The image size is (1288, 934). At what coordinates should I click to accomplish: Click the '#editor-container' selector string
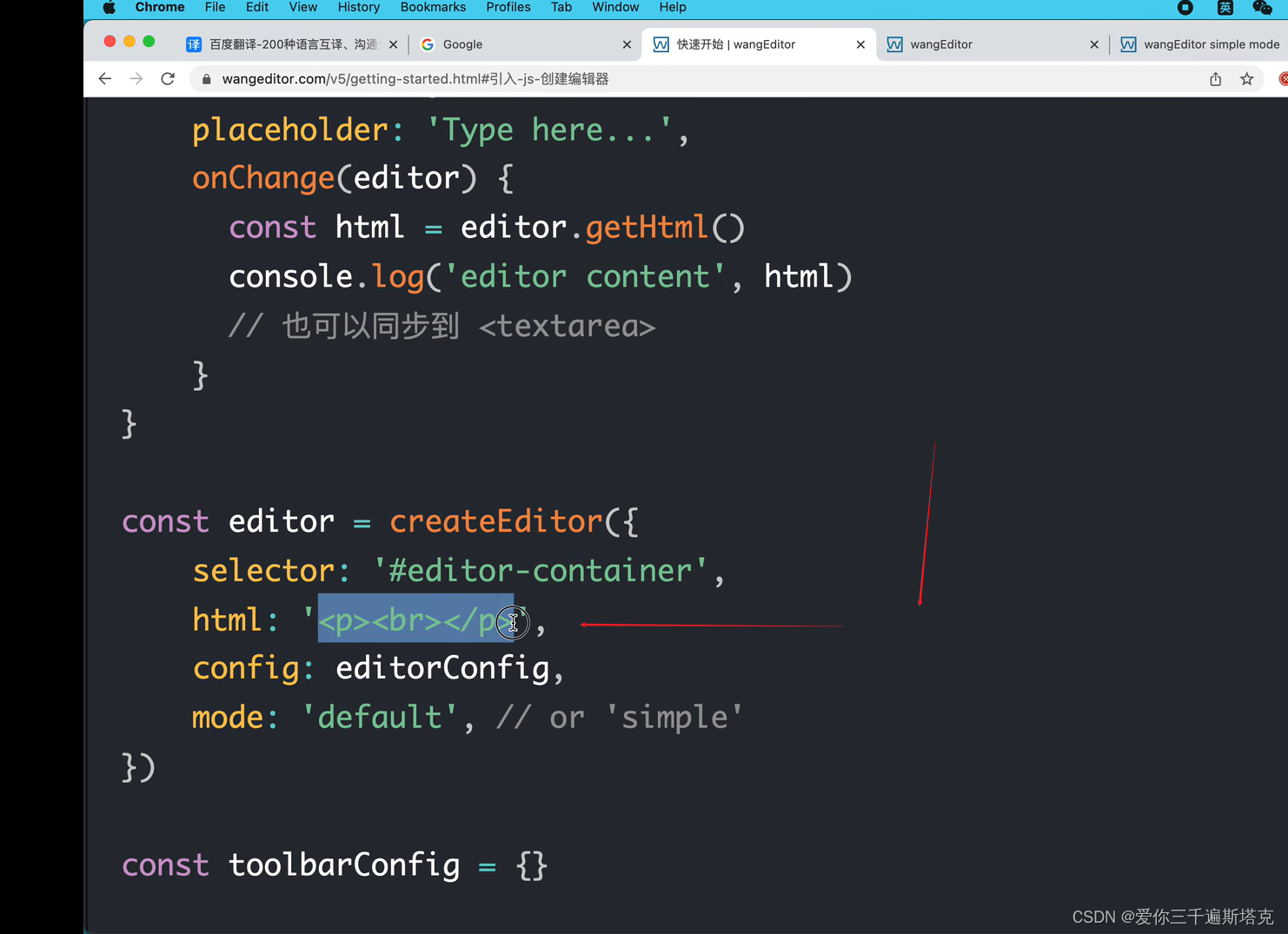540,571
